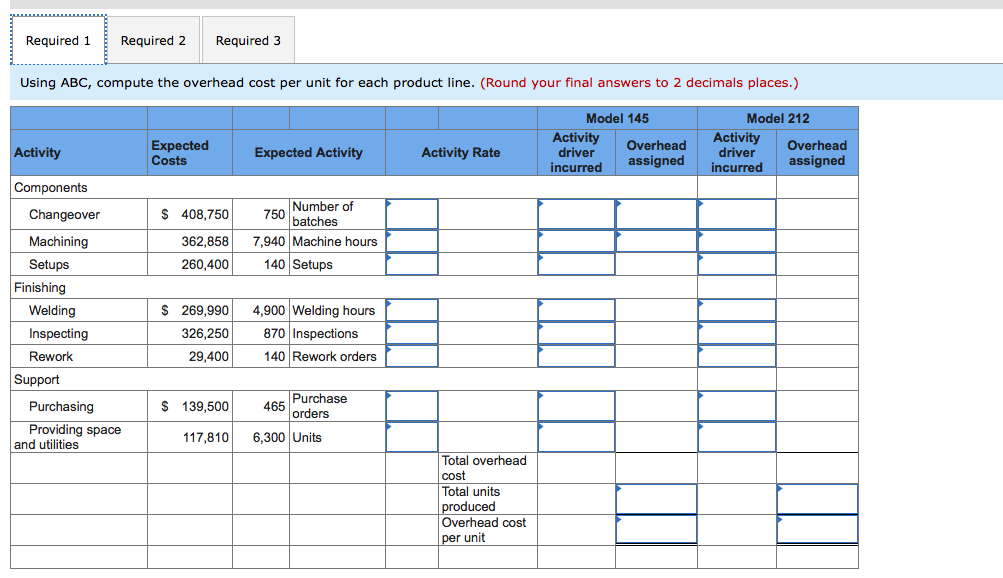Select Model 212 Inspecting activity driver field
This screenshot has height=578, width=1003.
[x=737, y=333]
